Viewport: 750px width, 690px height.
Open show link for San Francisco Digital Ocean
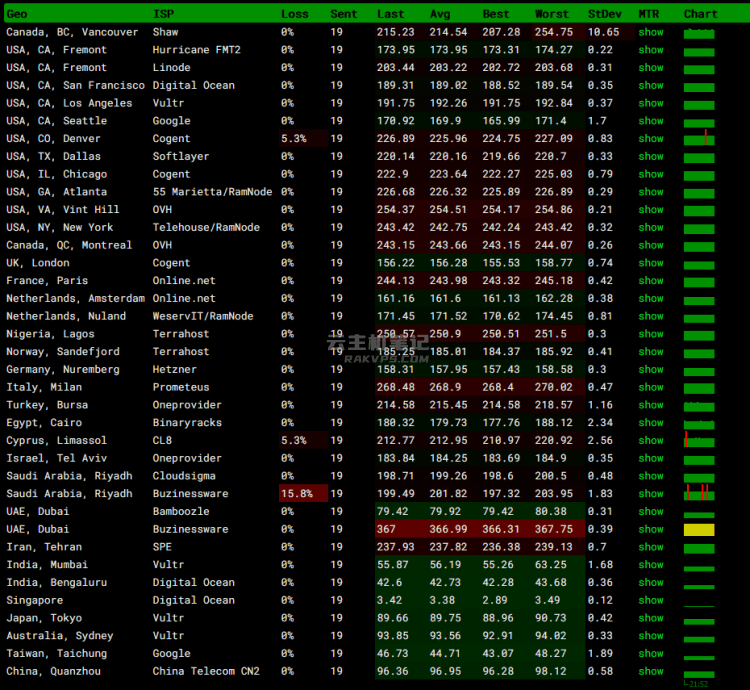pos(651,85)
